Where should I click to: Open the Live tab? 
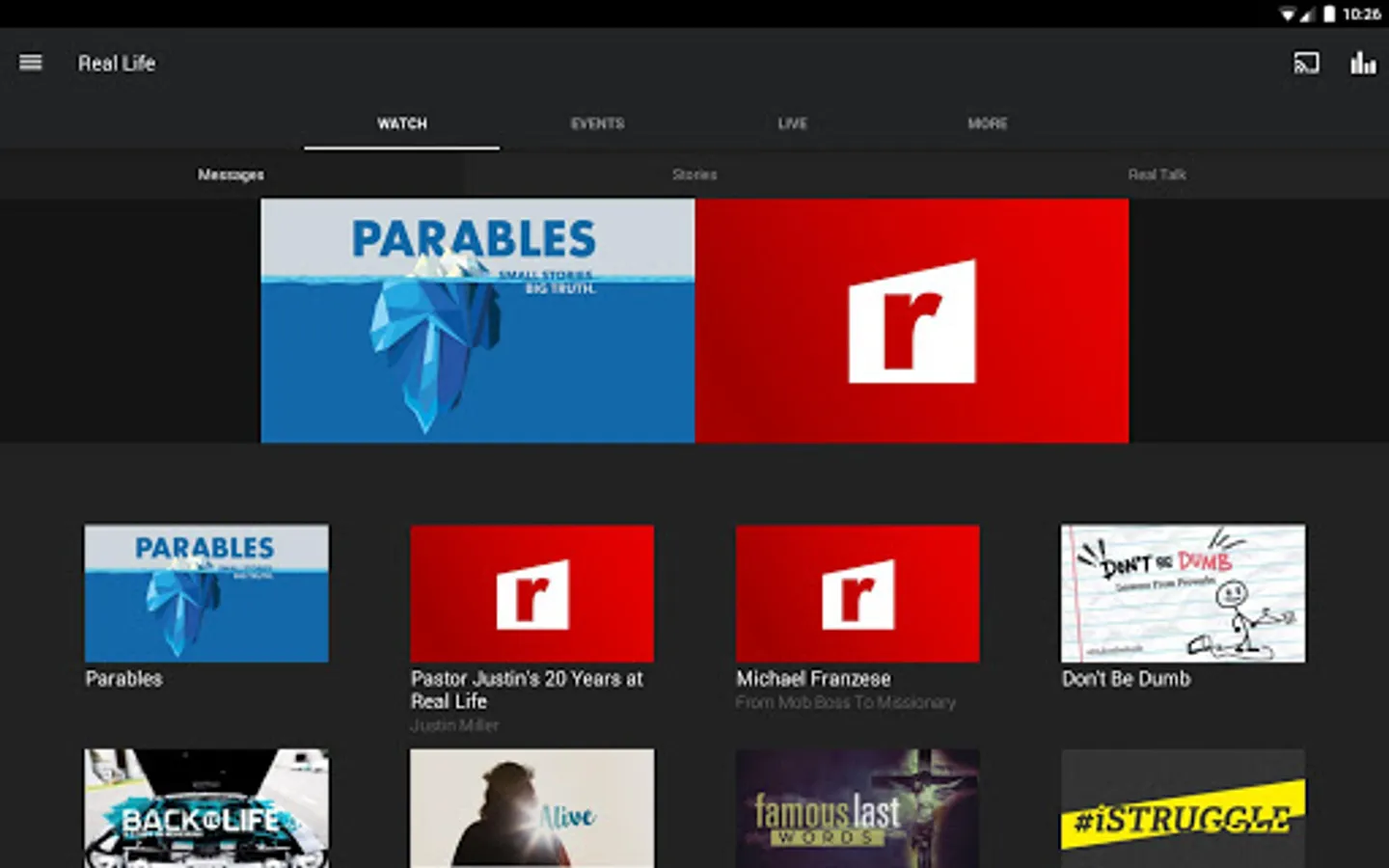[792, 123]
